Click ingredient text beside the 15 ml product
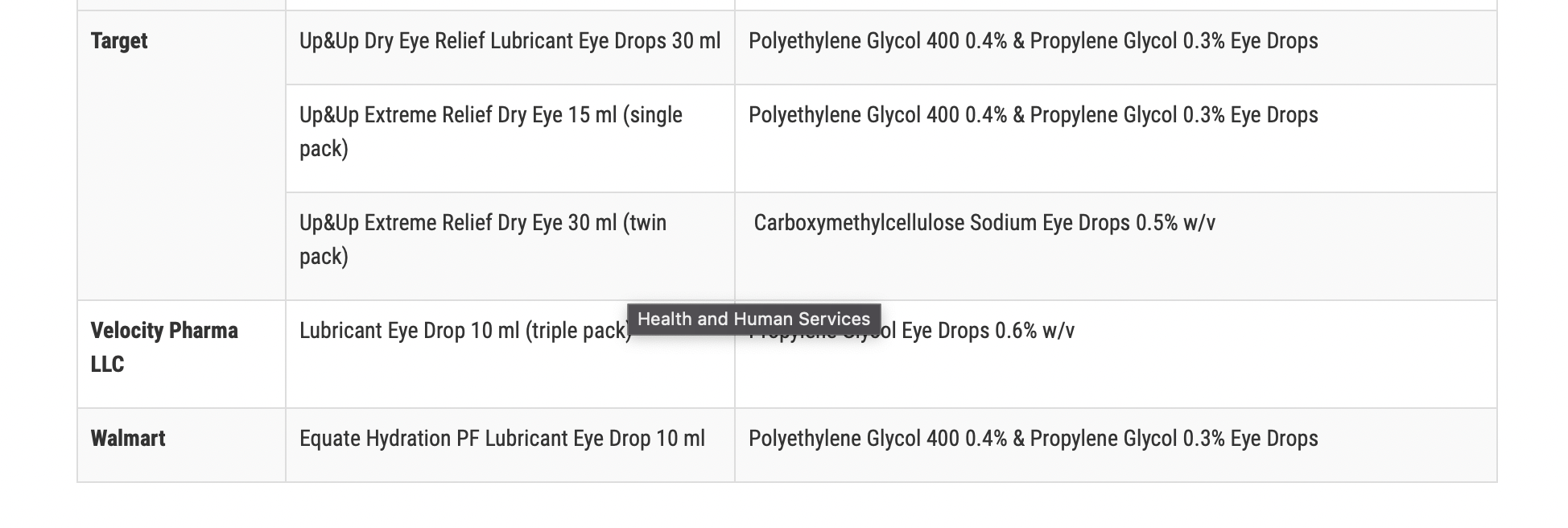1568x528 pixels. 1033,115
